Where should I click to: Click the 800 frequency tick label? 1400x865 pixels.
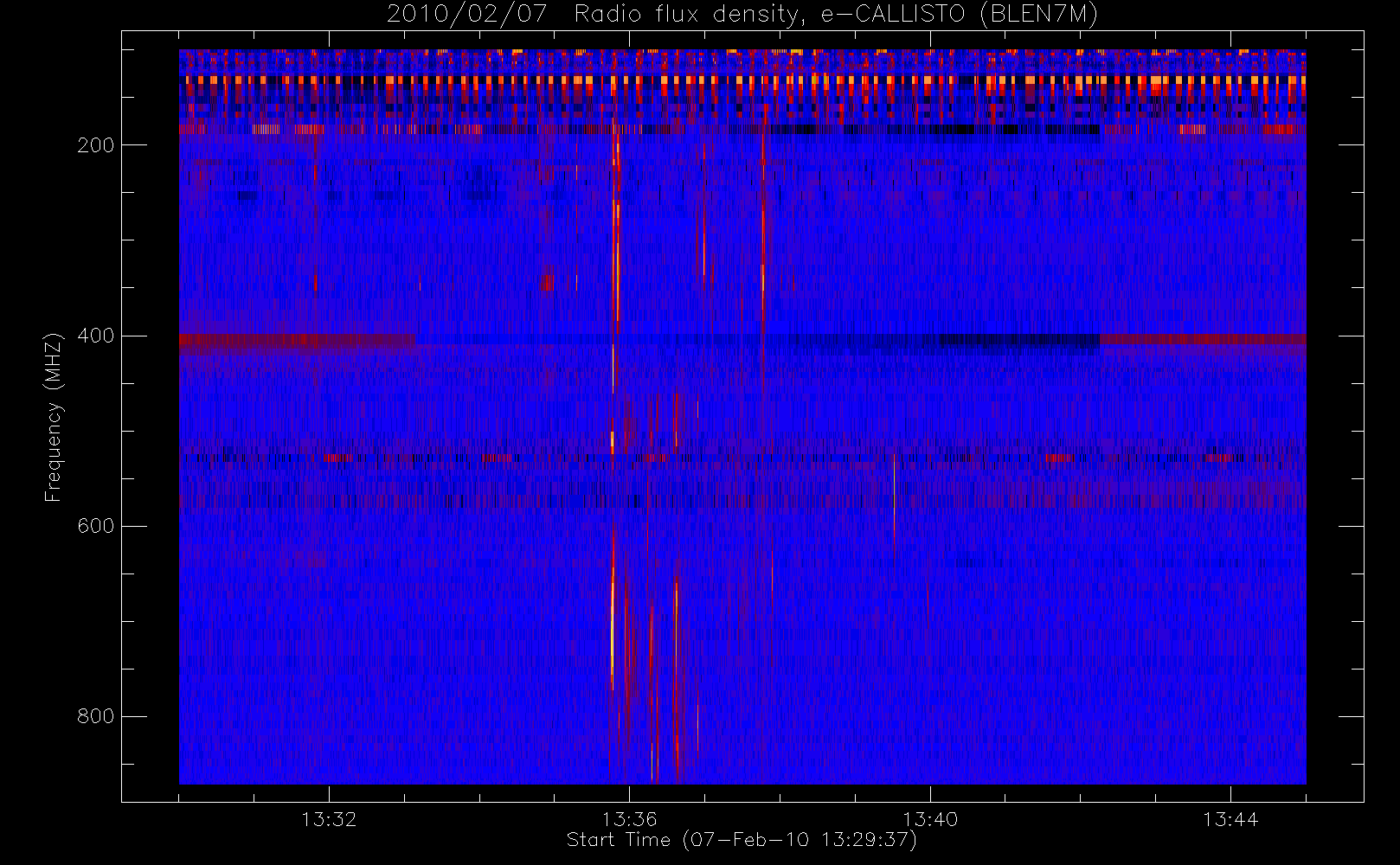coord(95,716)
